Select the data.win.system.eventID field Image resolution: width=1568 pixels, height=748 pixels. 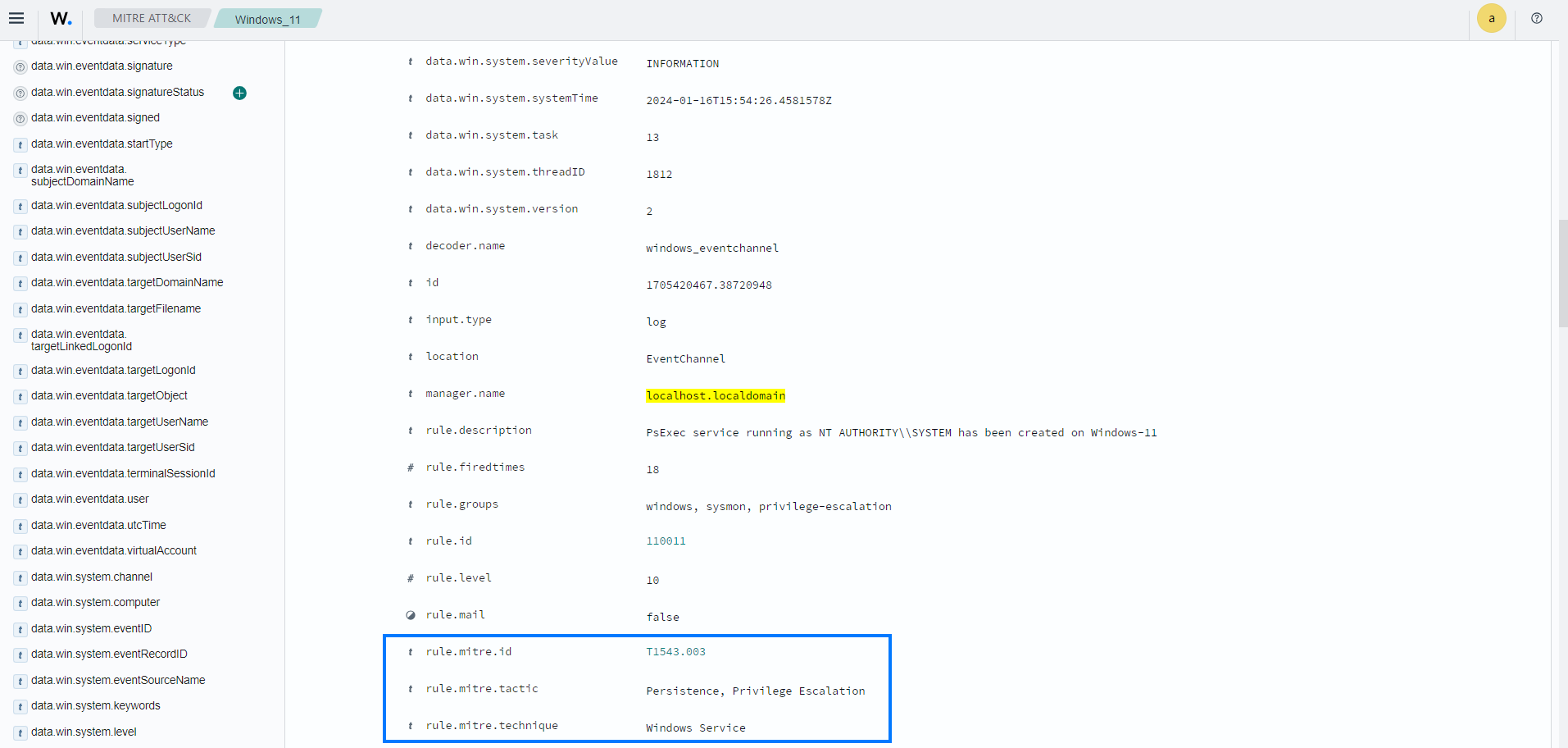pyautogui.click(x=91, y=628)
